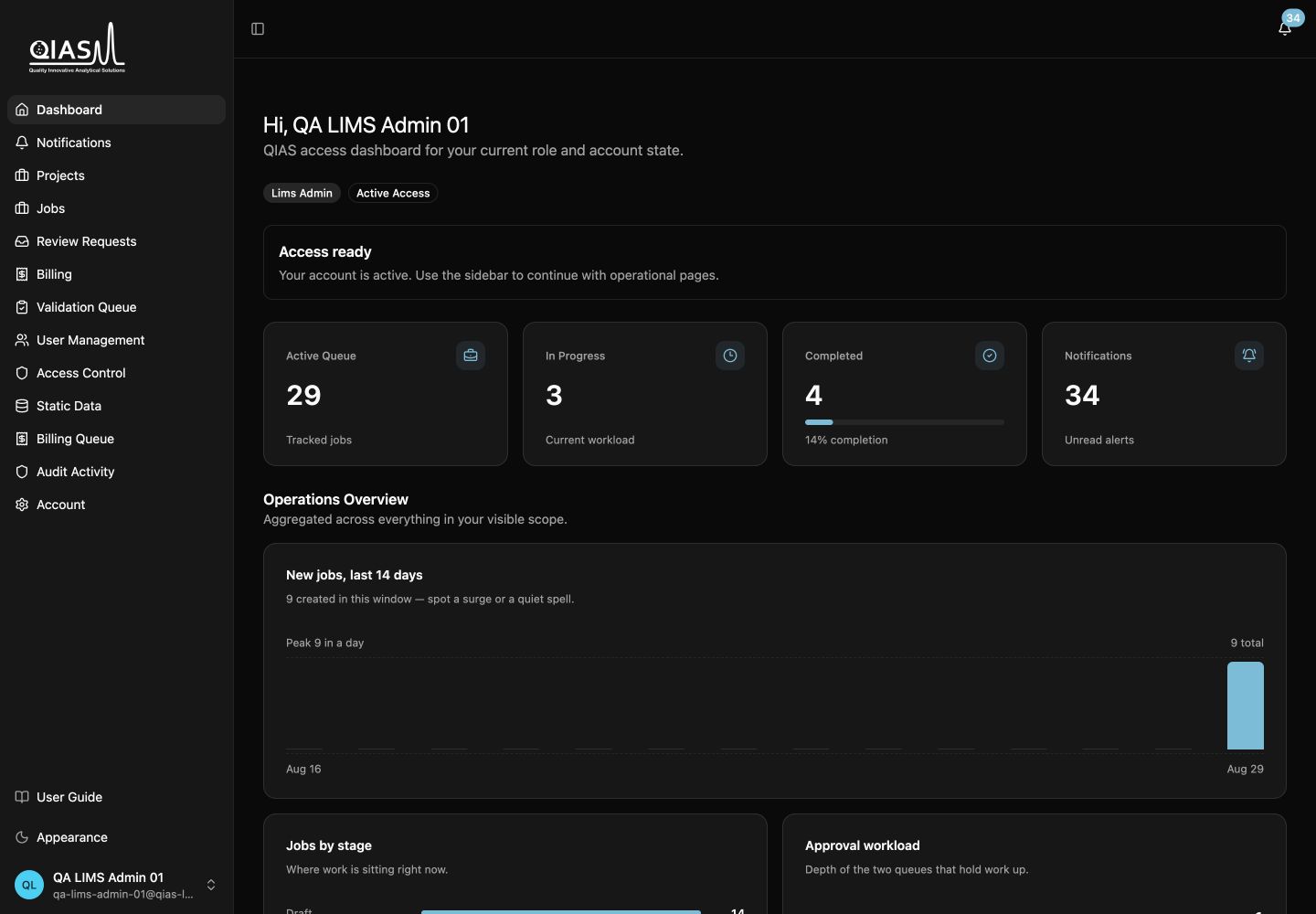1316x914 pixels.
Task: Expand the QA LIMS Admin 01 account switcher
Action: tap(211, 885)
